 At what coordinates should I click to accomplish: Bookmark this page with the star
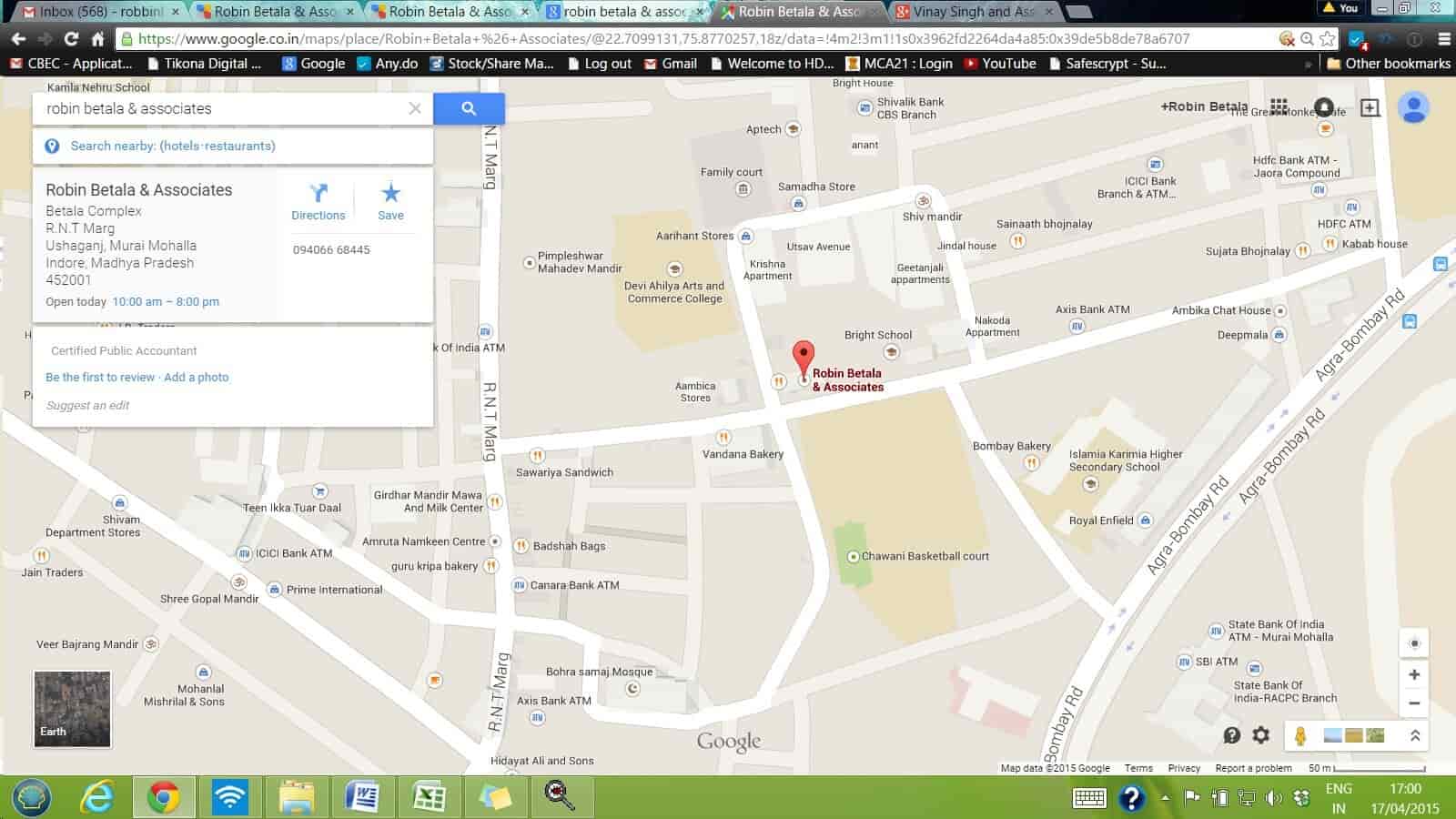[1328, 38]
